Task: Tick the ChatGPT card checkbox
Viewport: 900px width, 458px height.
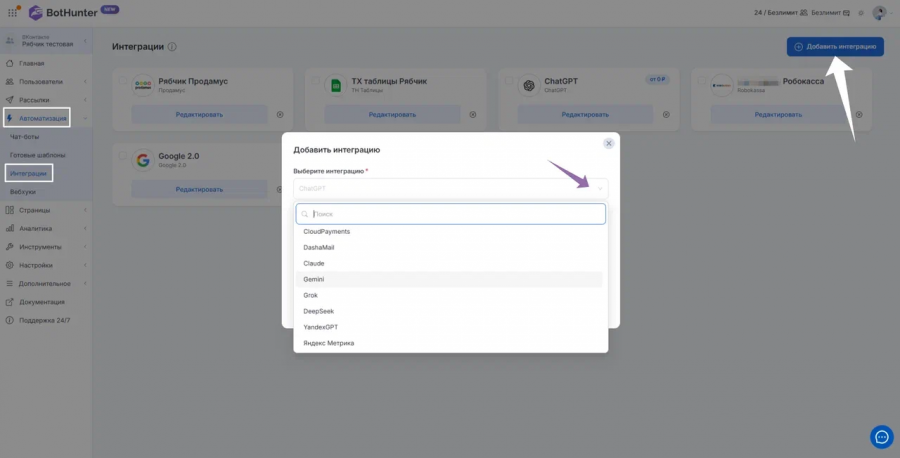Action: tap(509, 80)
